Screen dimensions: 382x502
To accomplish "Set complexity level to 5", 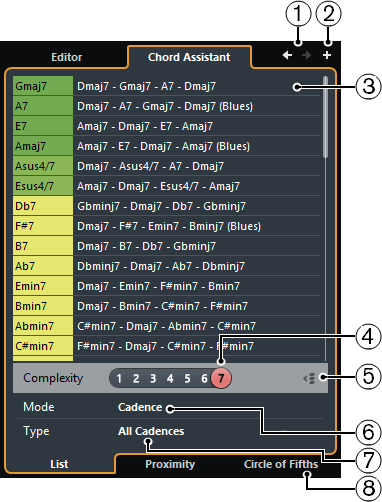I will click(x=187, y=378).
